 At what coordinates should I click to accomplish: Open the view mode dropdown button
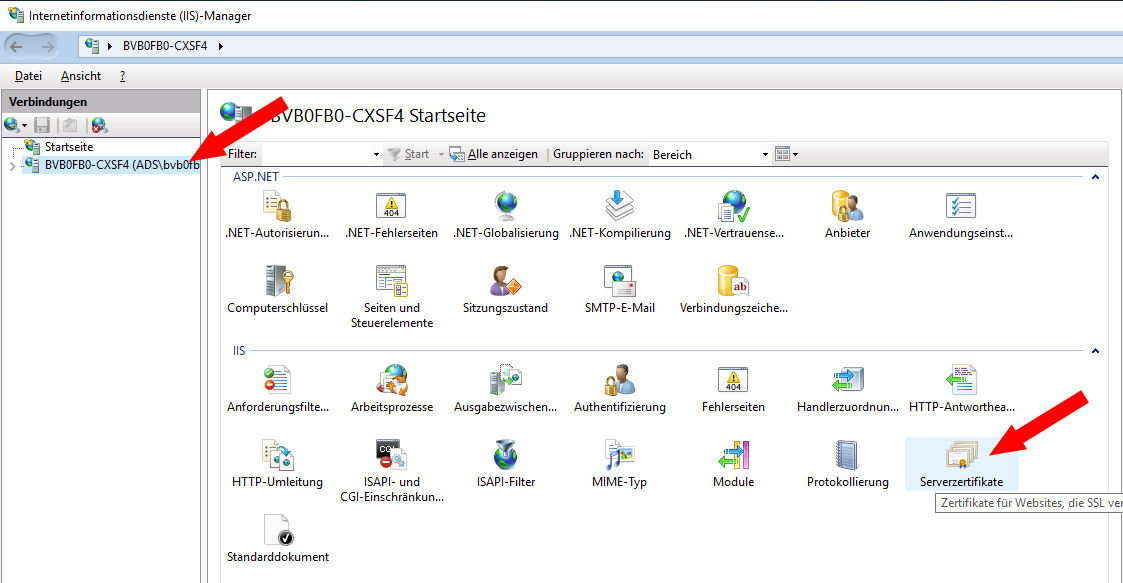coord(786,154)
